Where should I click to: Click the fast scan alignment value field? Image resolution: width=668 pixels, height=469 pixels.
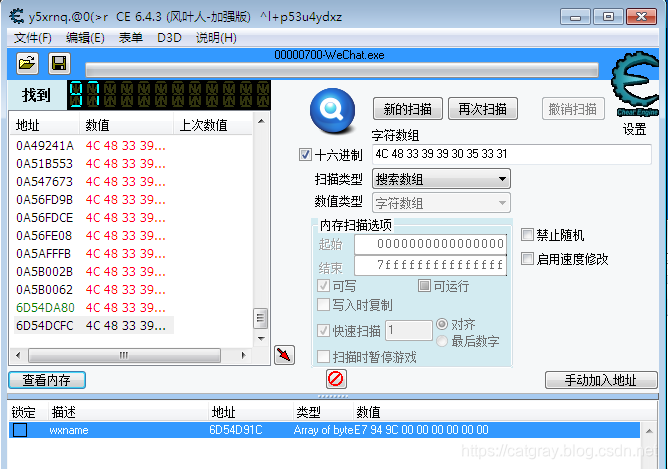(x=409, y=330)
